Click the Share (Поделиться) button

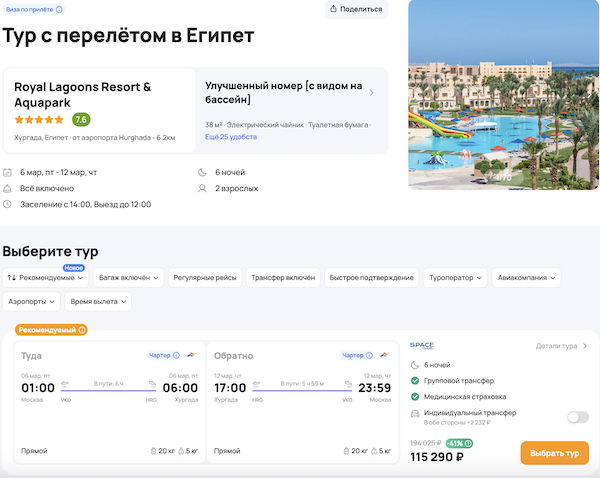coord(355,9)
